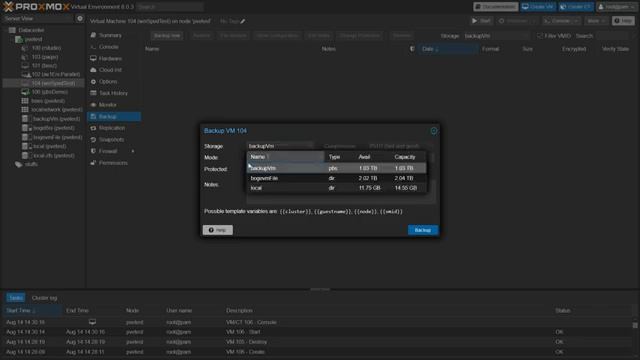Click the localnetwork (pvetest) grid icon
This screenshot has width=640, height=360.
[25, 109]
